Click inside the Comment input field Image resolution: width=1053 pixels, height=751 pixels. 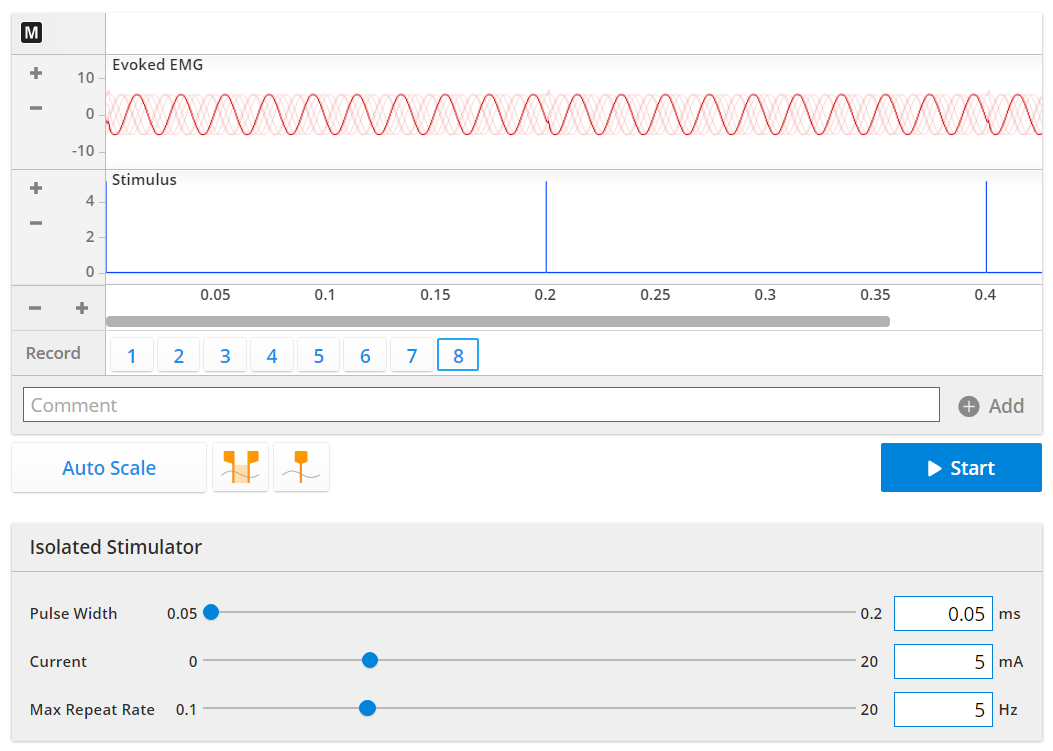point(482,404)
